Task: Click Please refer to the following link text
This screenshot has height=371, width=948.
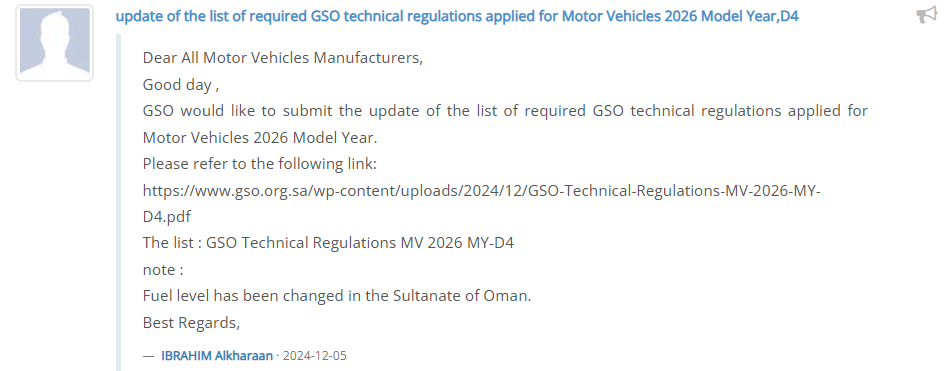Action: click(x=260, y=164)
